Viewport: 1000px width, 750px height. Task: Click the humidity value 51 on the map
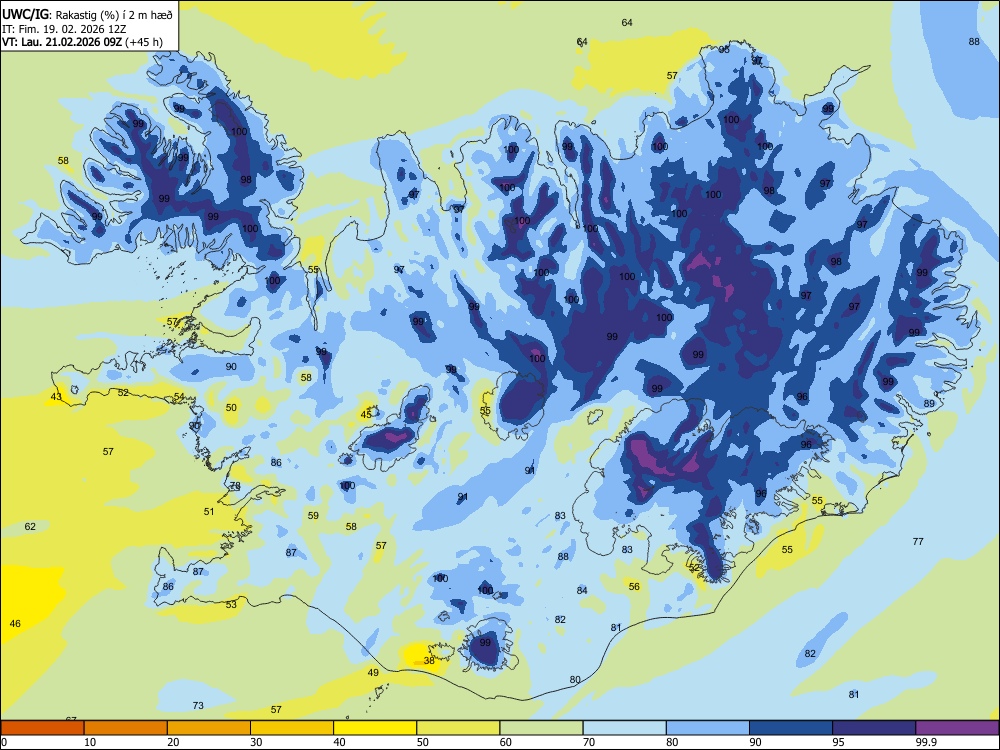209,511
